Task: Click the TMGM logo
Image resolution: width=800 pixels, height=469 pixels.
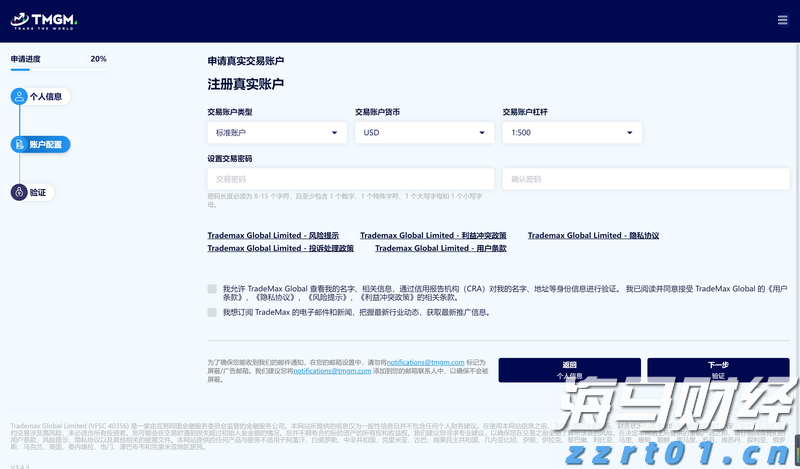Action: click(x=43, y=21)
